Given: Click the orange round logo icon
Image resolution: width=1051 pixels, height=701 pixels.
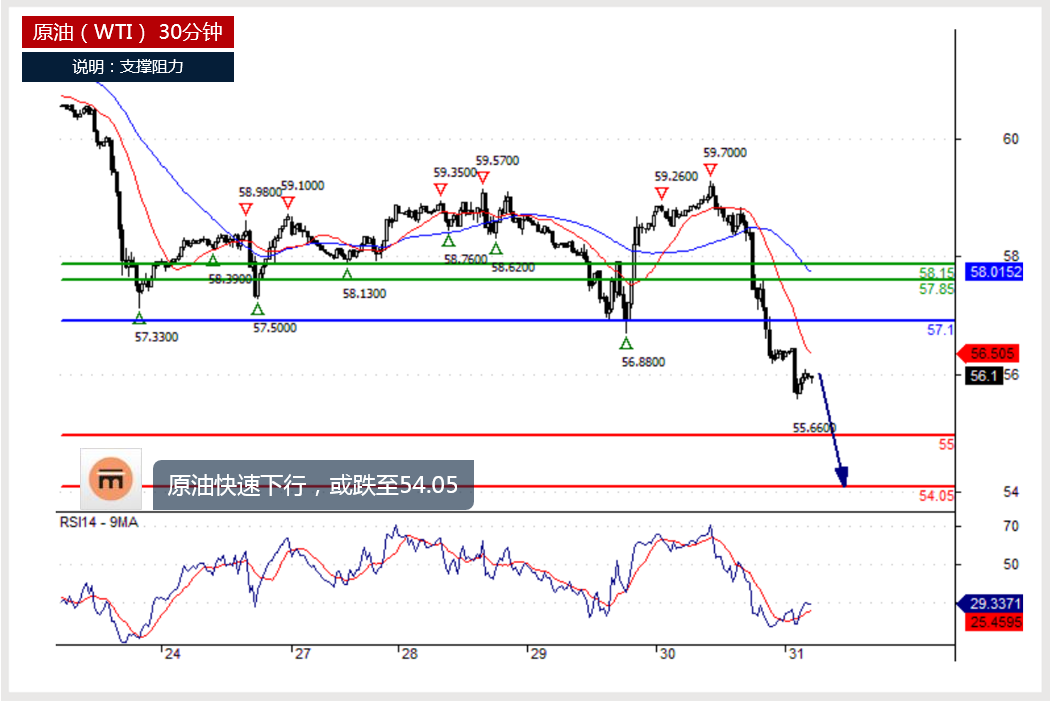Looking at the screenshot, I should click(x=111, y=479).
